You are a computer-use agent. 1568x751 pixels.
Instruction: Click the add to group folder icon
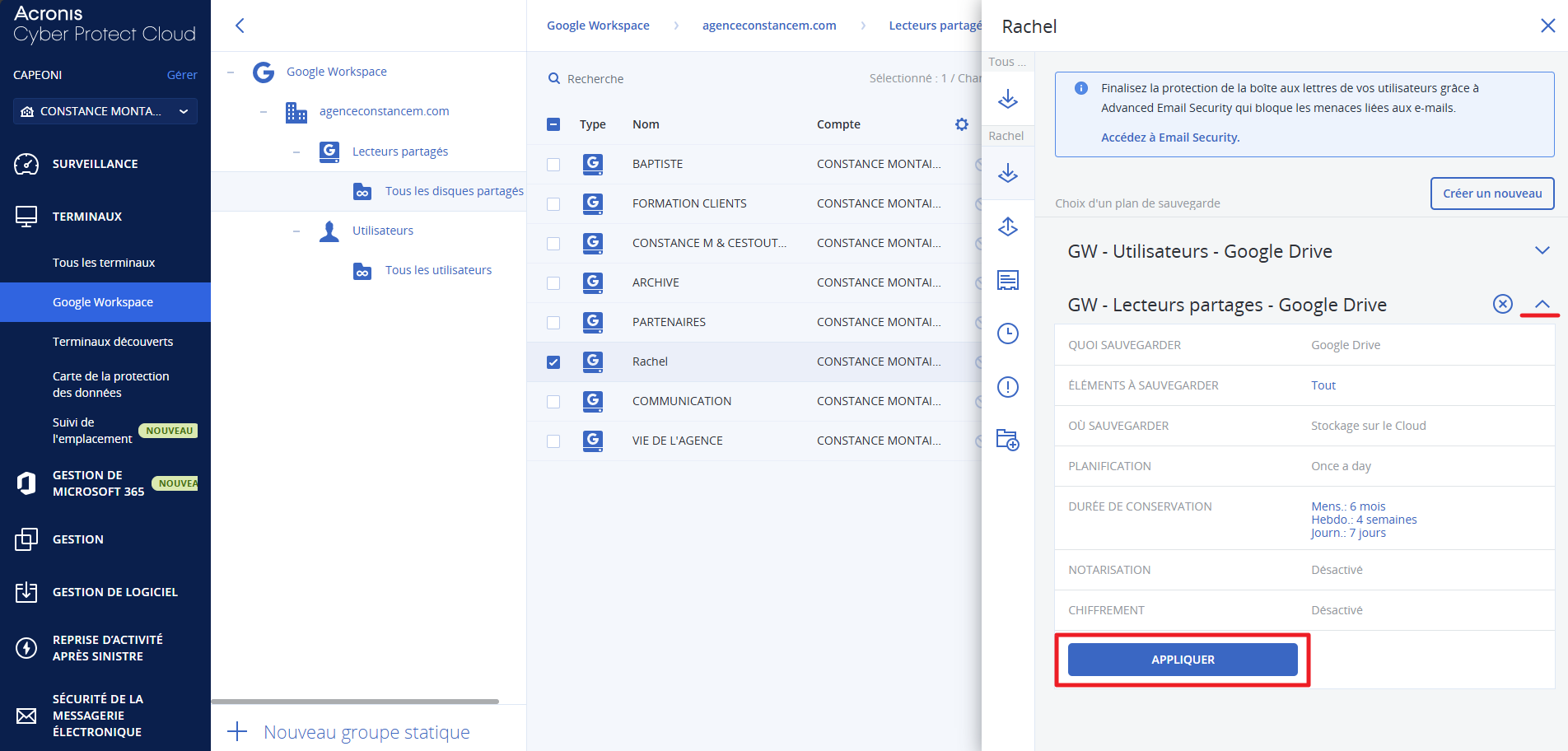1008,440
